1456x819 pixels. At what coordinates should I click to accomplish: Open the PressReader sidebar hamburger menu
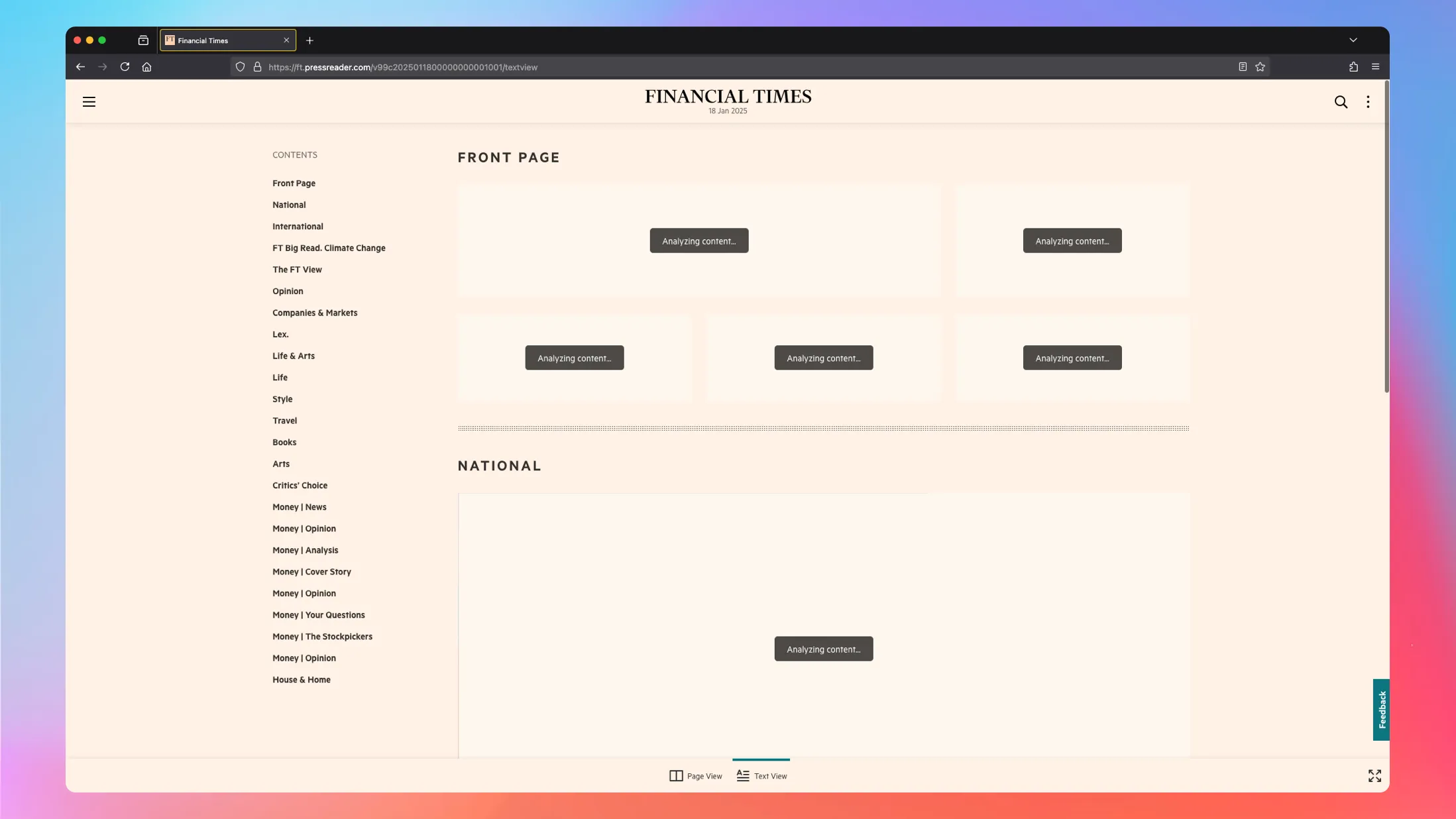(x=89, y=101)
